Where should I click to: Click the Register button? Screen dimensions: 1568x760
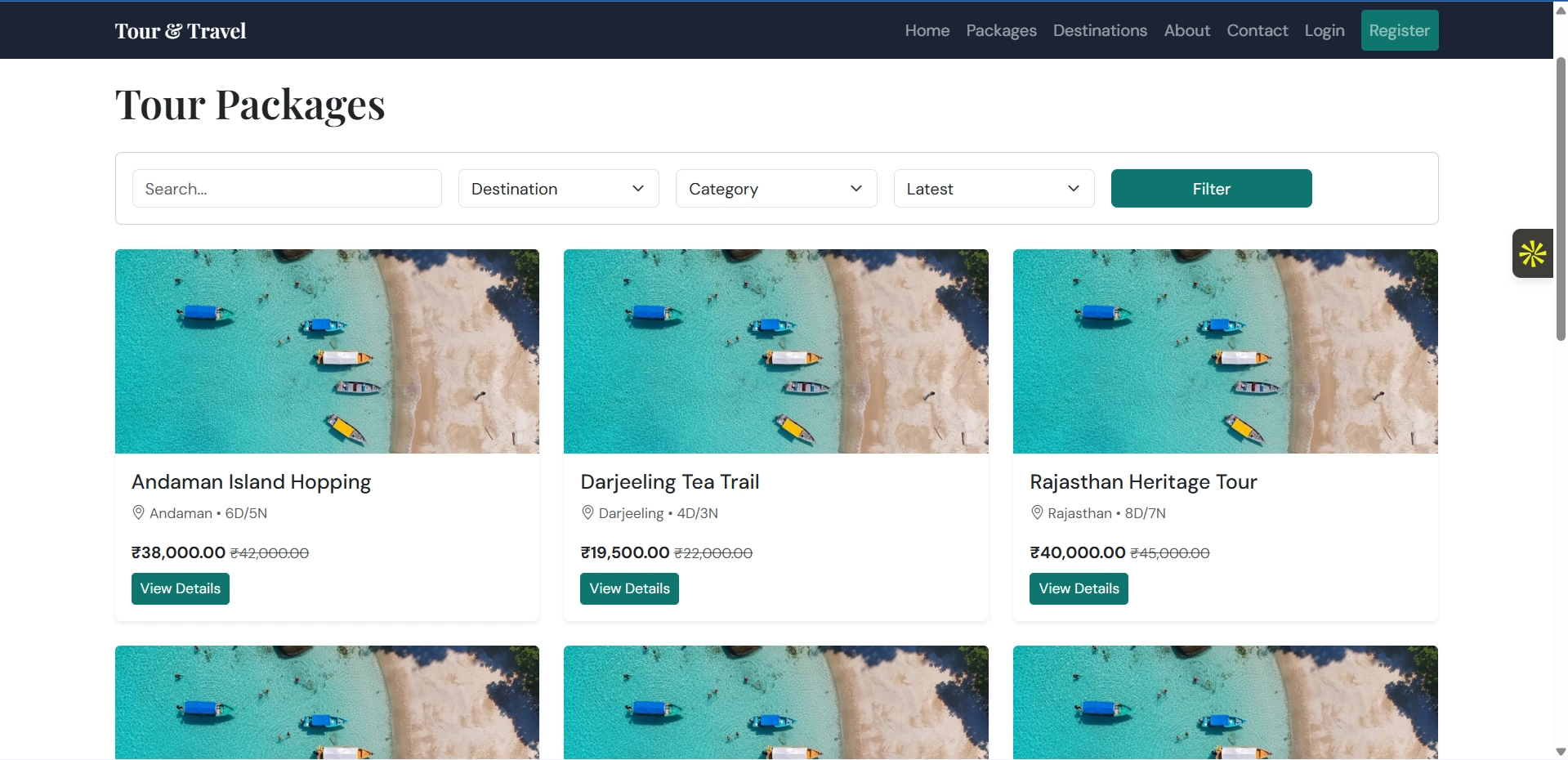point(1400,30)
